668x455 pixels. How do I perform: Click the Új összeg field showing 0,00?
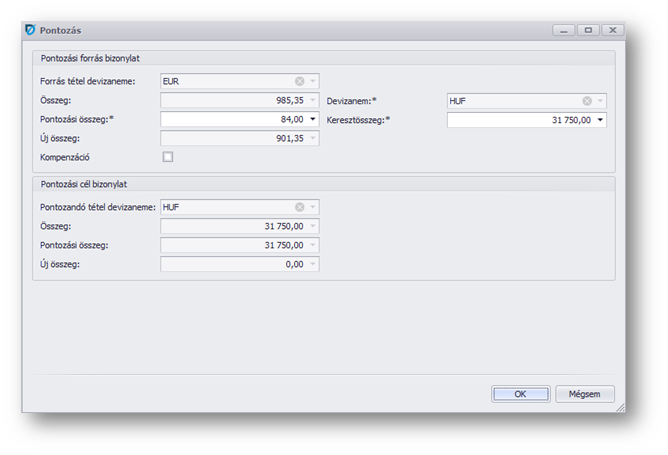[233, 264]
